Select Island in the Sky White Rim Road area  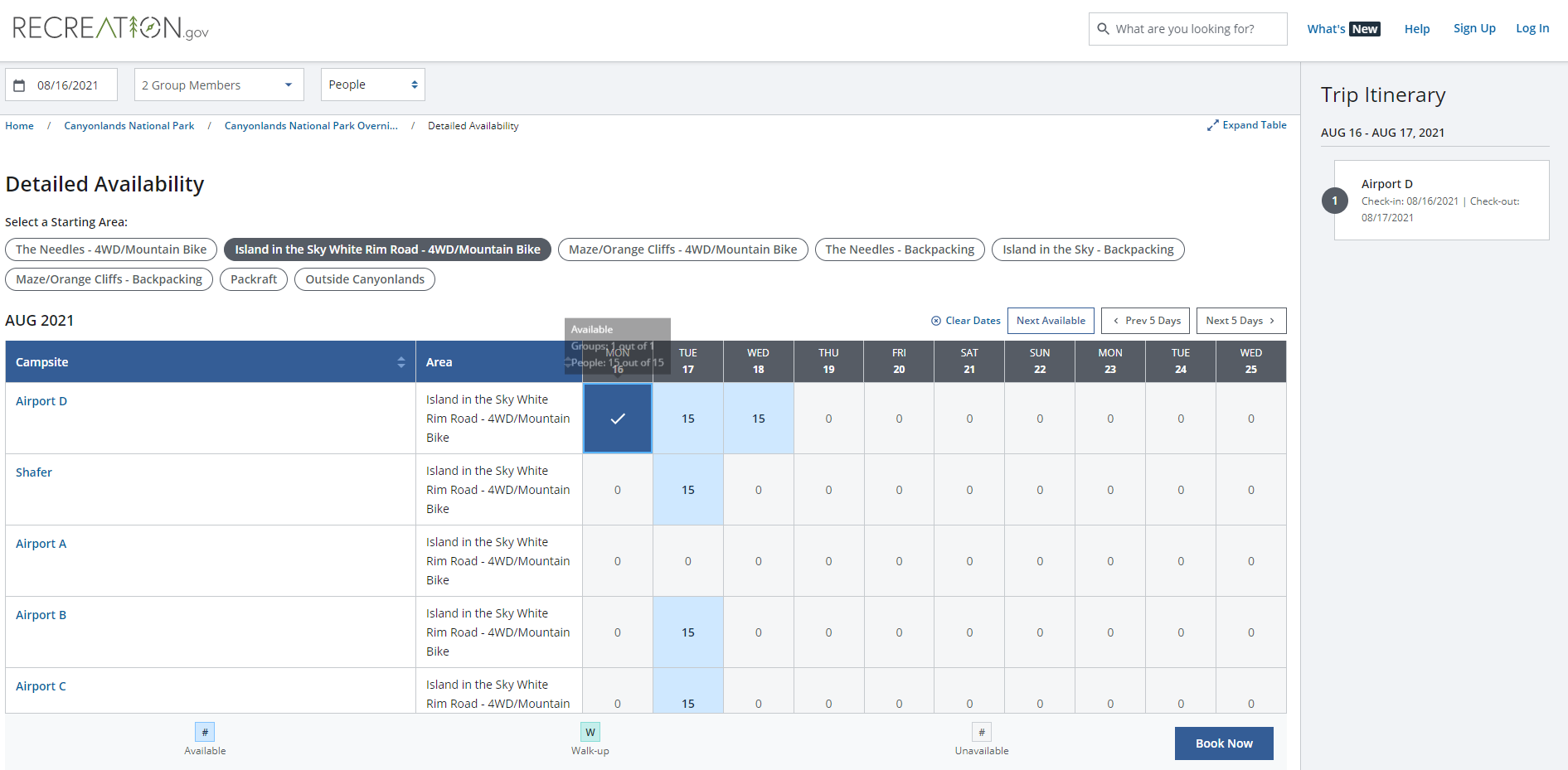pos(387,249)
